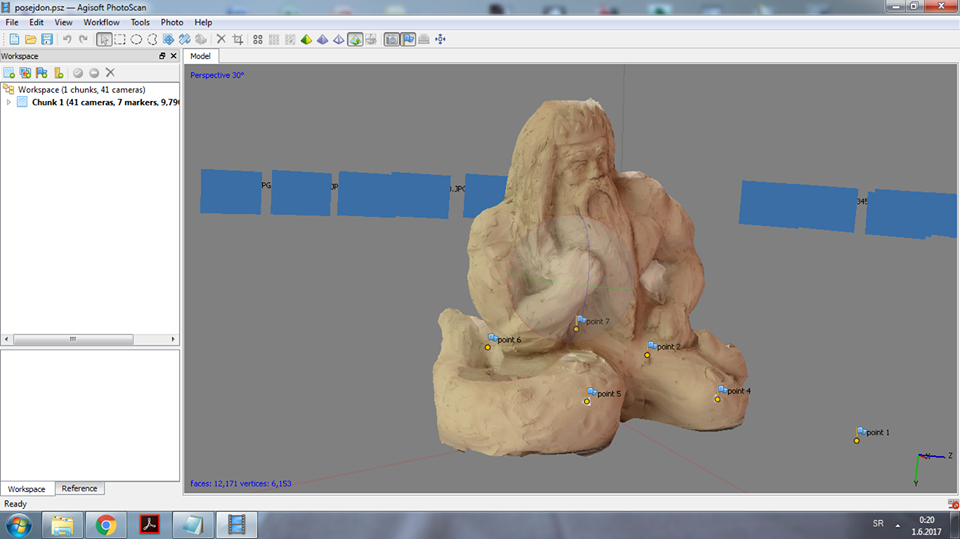Screen dimensions: 960x539
Task: Switch to the Model tab
Action: 200,56
